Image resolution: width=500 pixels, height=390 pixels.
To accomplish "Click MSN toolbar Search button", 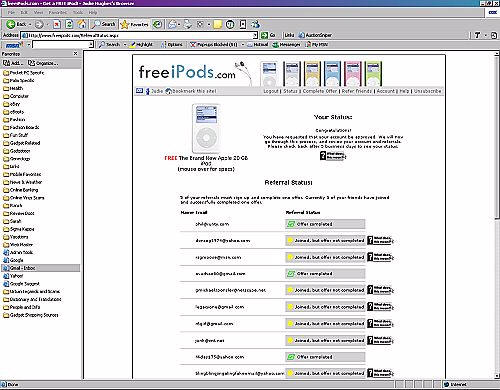I will [109, 44].
